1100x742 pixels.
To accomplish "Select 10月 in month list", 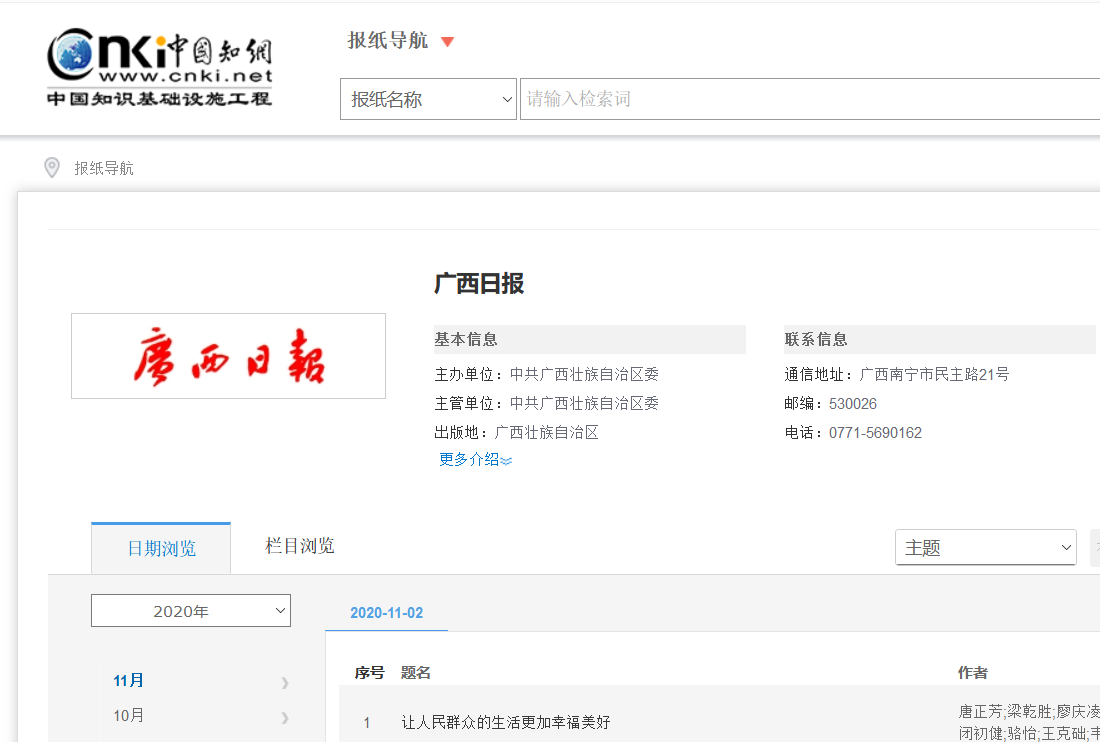I will click(x=128, y=715).
